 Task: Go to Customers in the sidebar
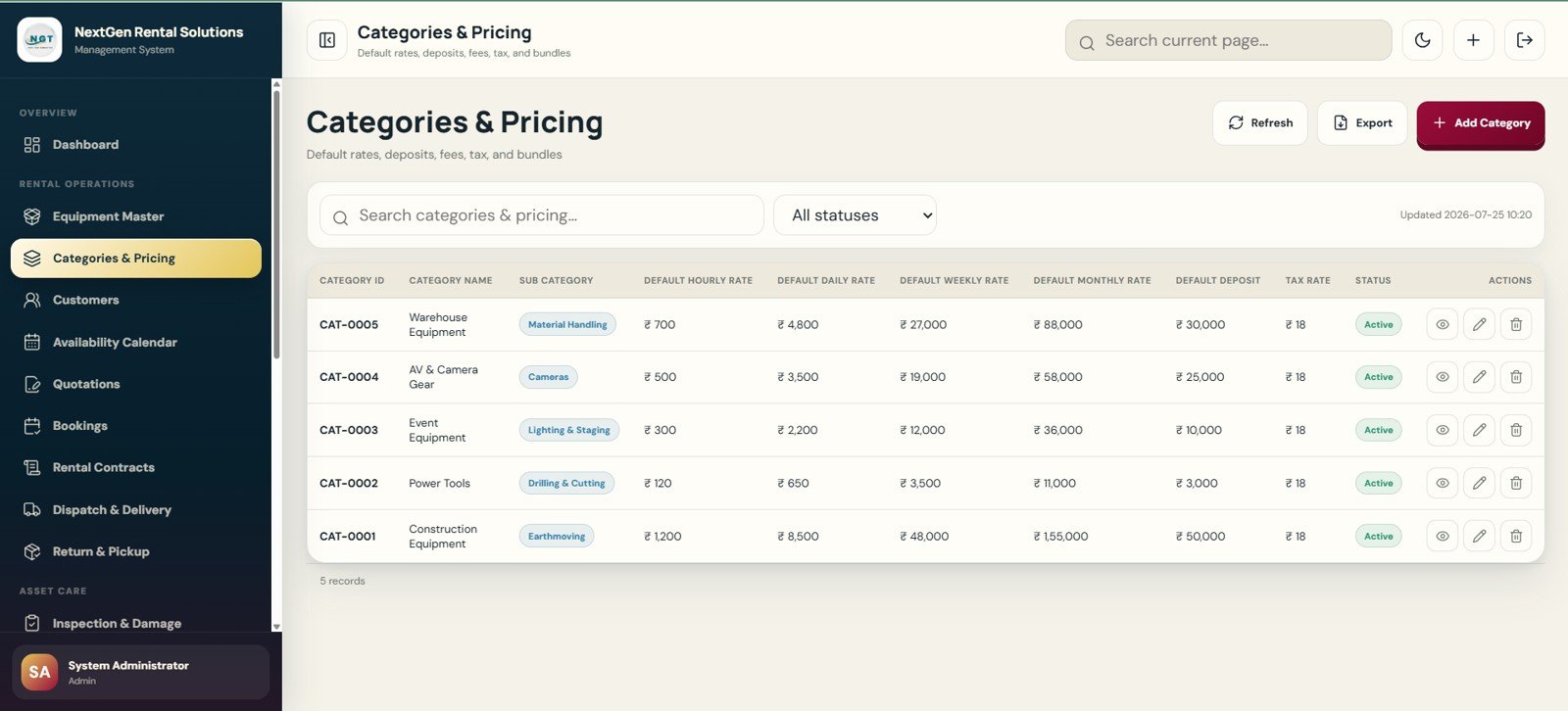[x=136, y=300]
